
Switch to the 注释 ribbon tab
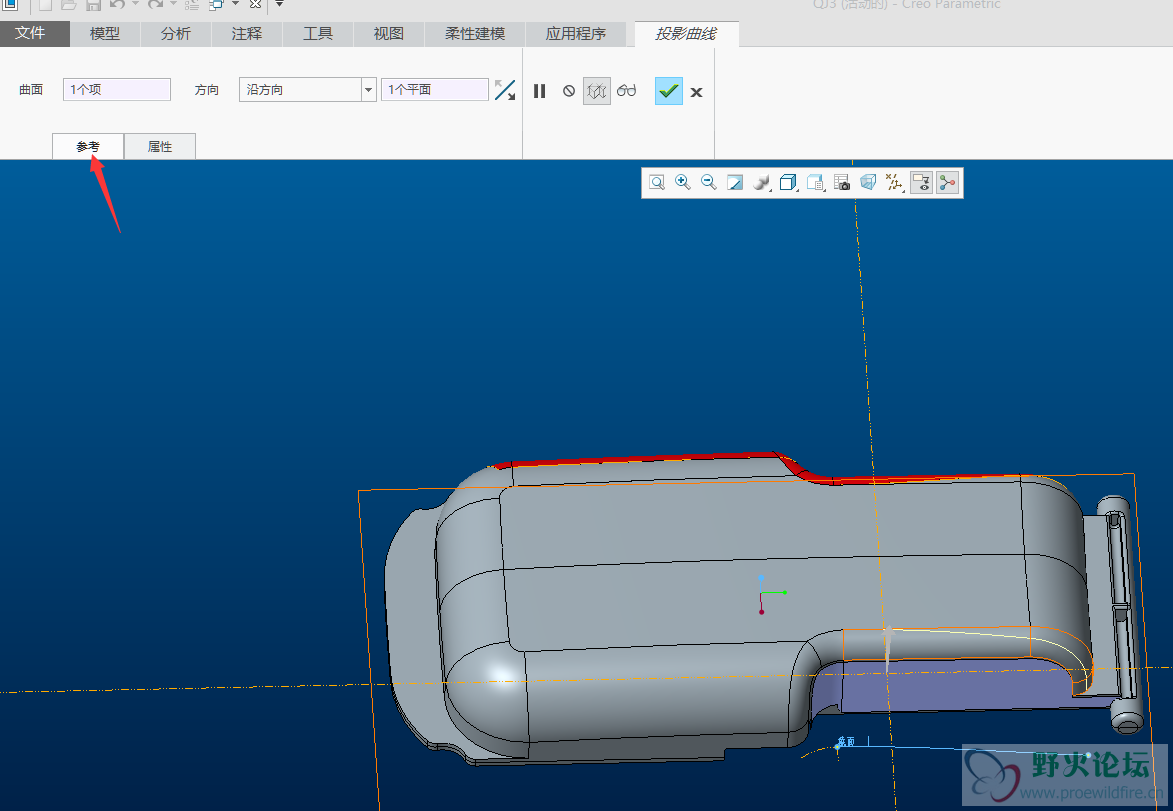[247, 34]
